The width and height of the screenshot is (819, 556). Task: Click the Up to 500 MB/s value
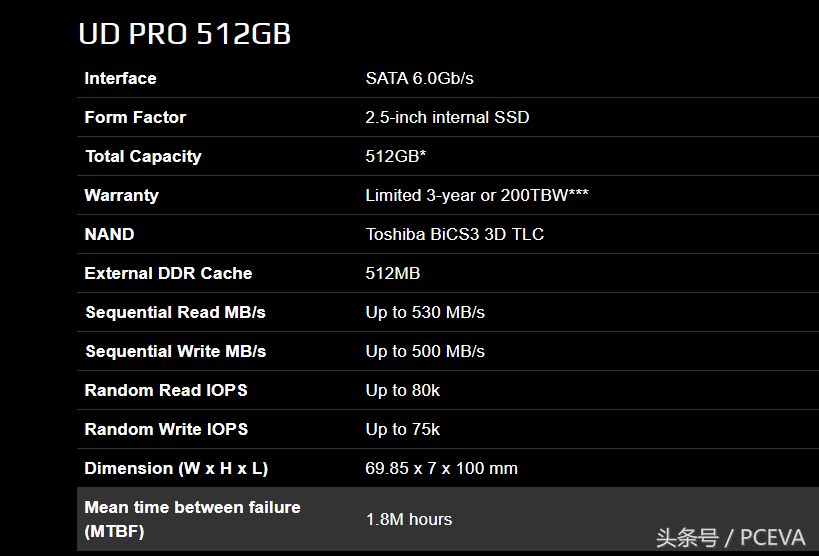click(425, 351)
